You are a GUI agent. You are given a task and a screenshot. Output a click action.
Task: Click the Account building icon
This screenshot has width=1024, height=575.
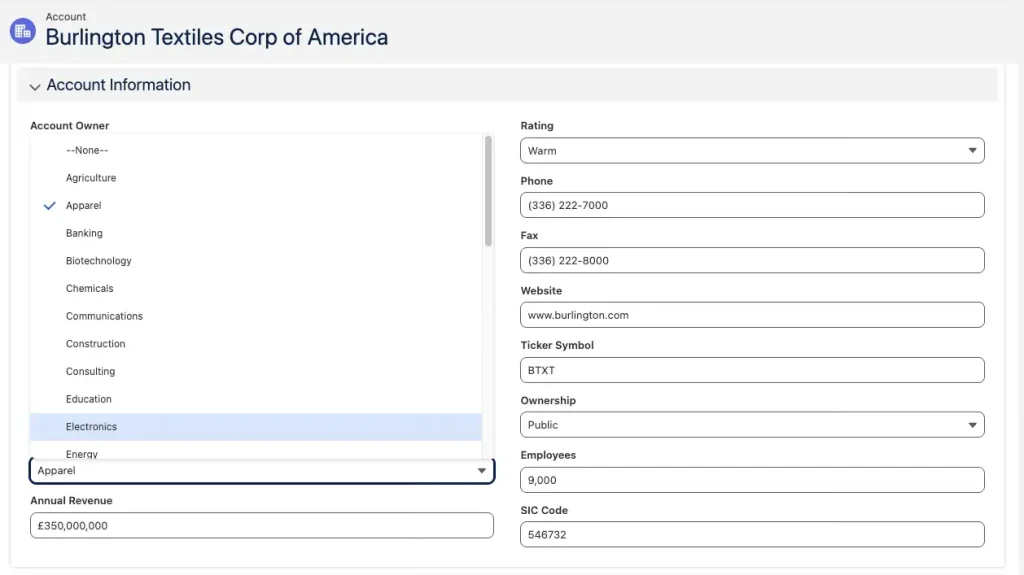(22, 31)
